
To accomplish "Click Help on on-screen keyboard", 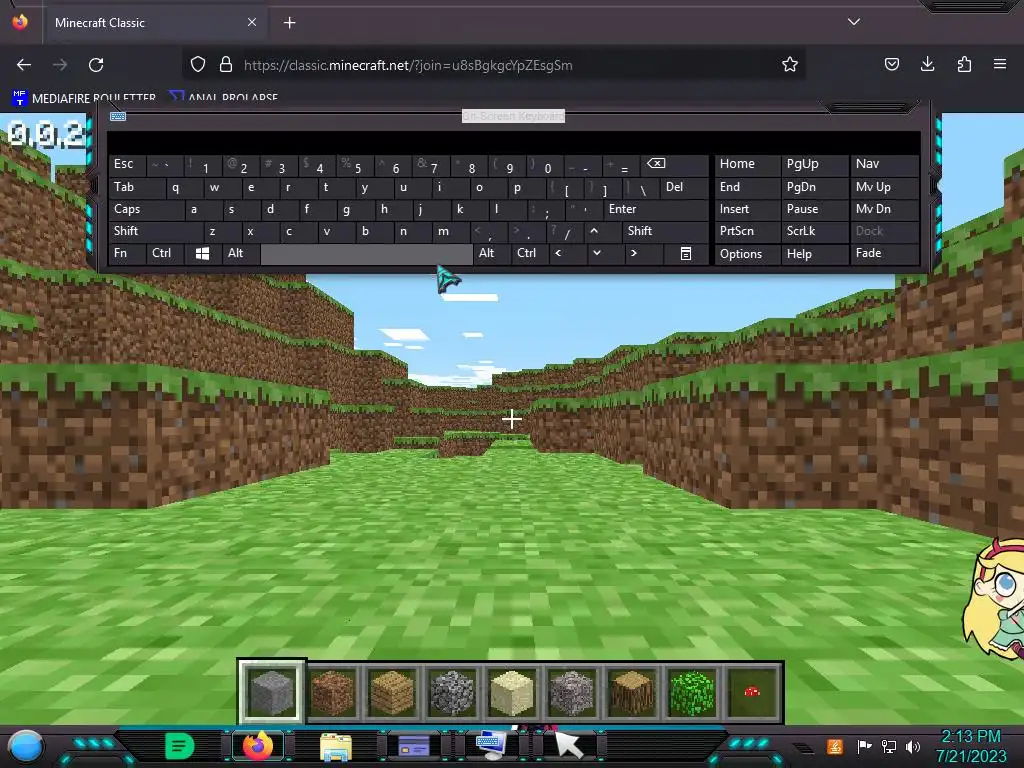I will click(815, 253).
